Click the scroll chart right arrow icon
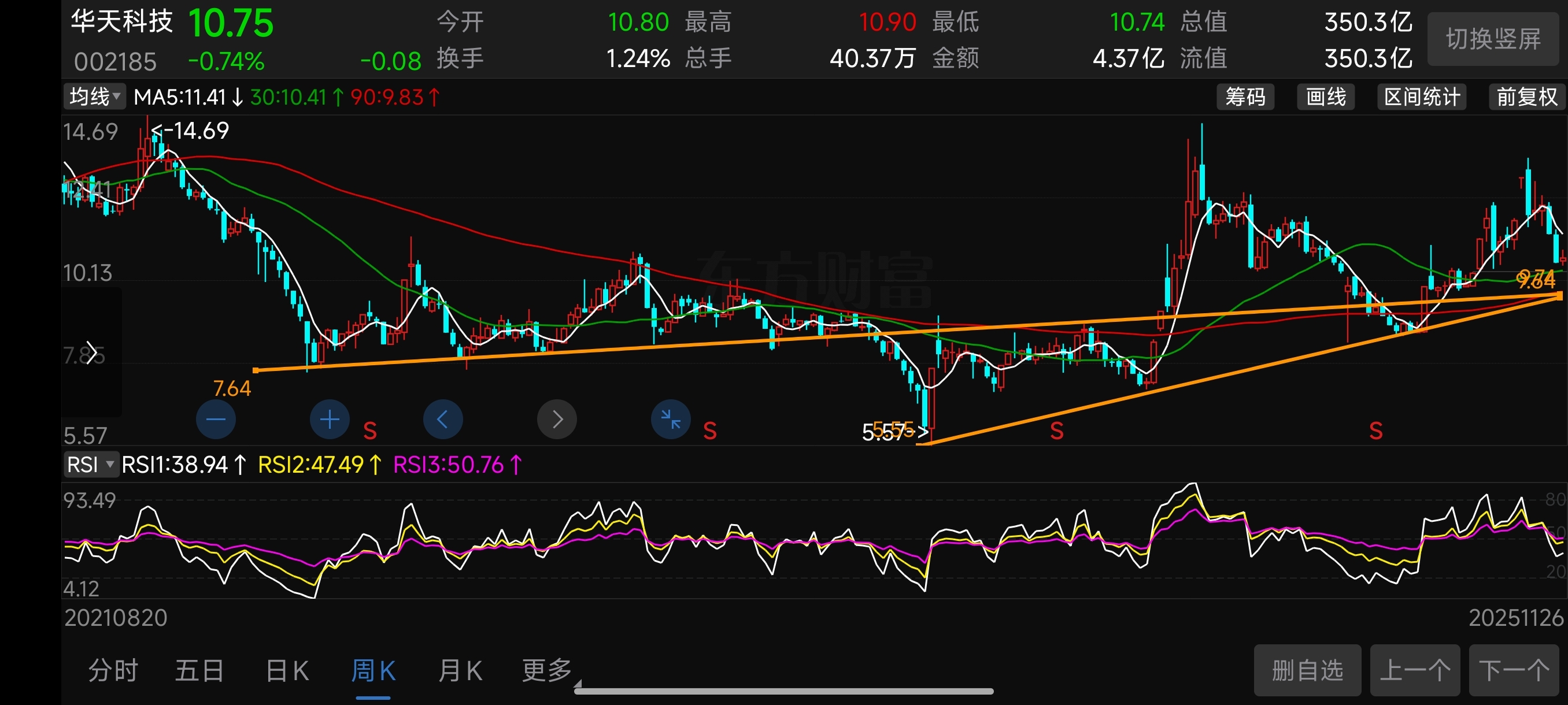This screenshot has height=705, width=1568. 556,419
